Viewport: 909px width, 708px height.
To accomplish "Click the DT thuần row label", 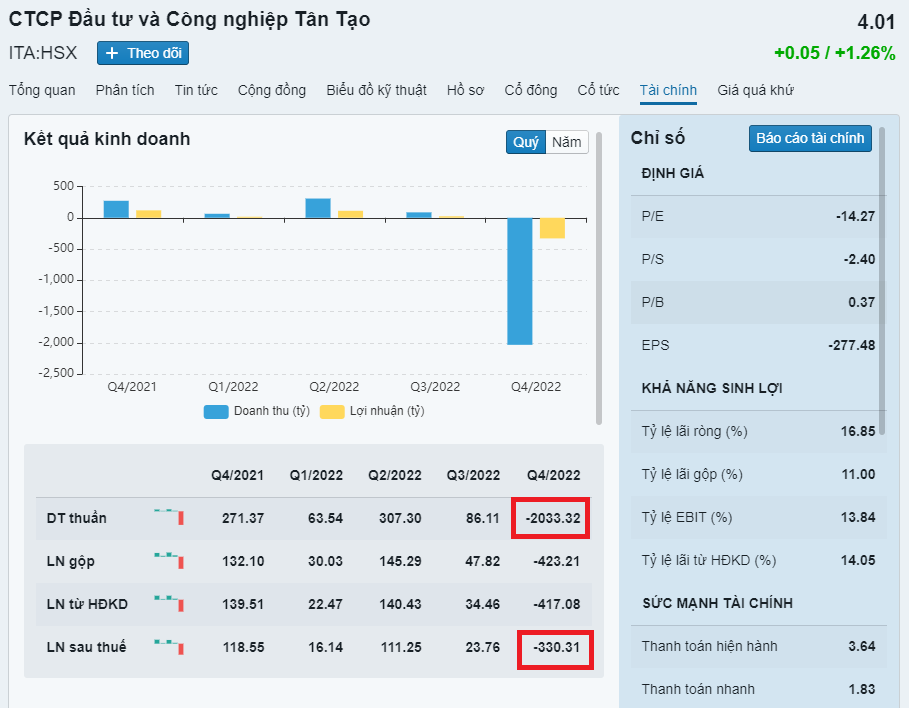I will [x=77, y=518].
